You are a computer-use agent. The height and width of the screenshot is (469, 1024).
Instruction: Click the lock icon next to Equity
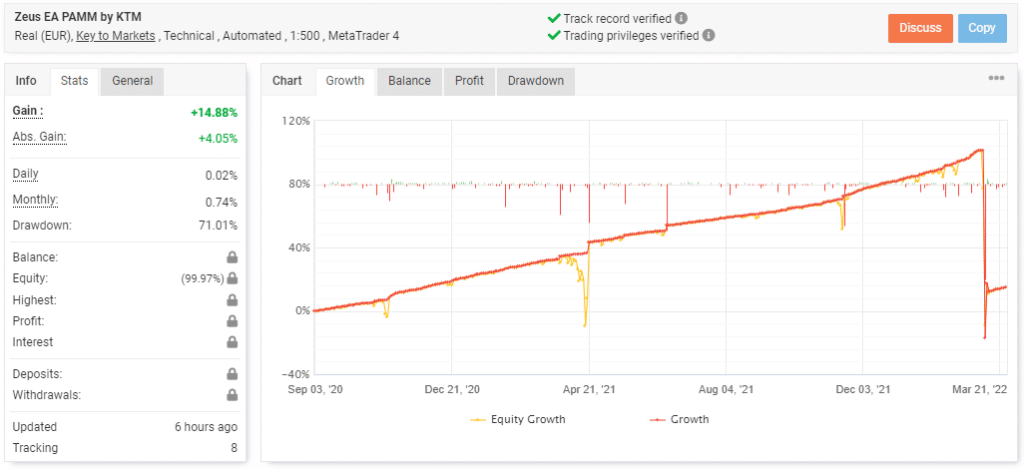tap(232, 279)
